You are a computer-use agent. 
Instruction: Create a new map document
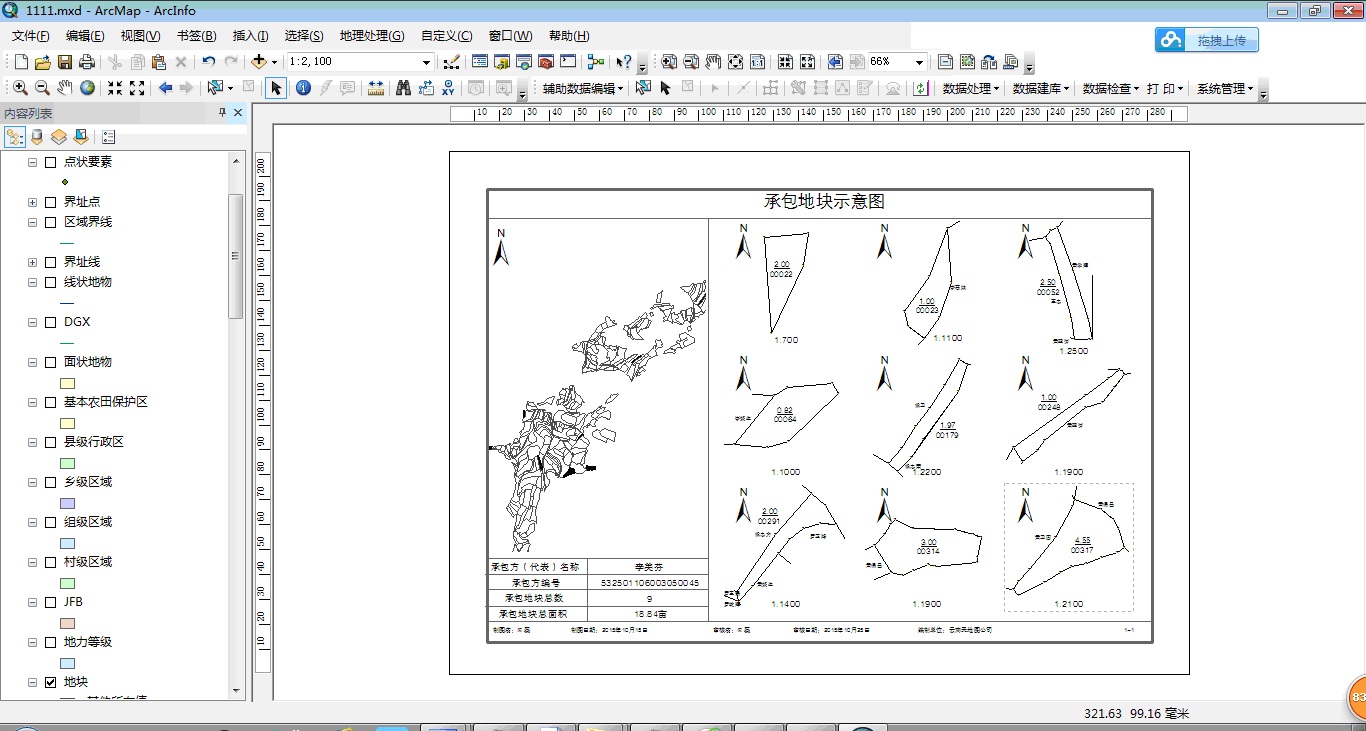[22, 62]
